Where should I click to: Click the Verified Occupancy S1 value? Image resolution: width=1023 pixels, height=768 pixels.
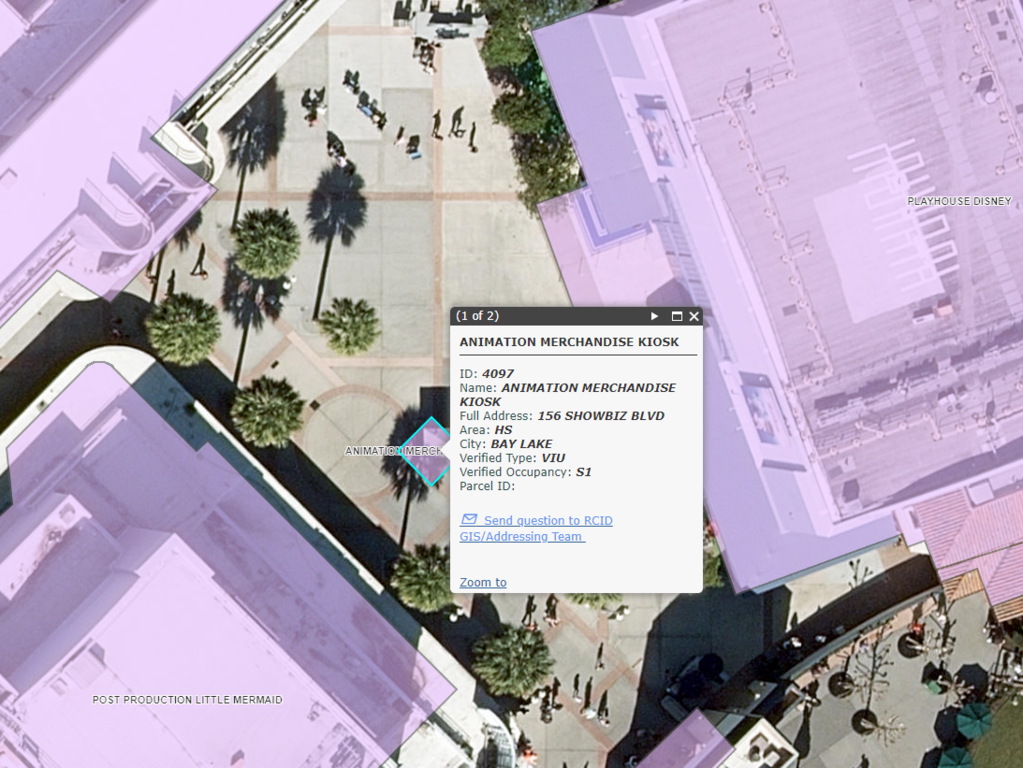584,472
